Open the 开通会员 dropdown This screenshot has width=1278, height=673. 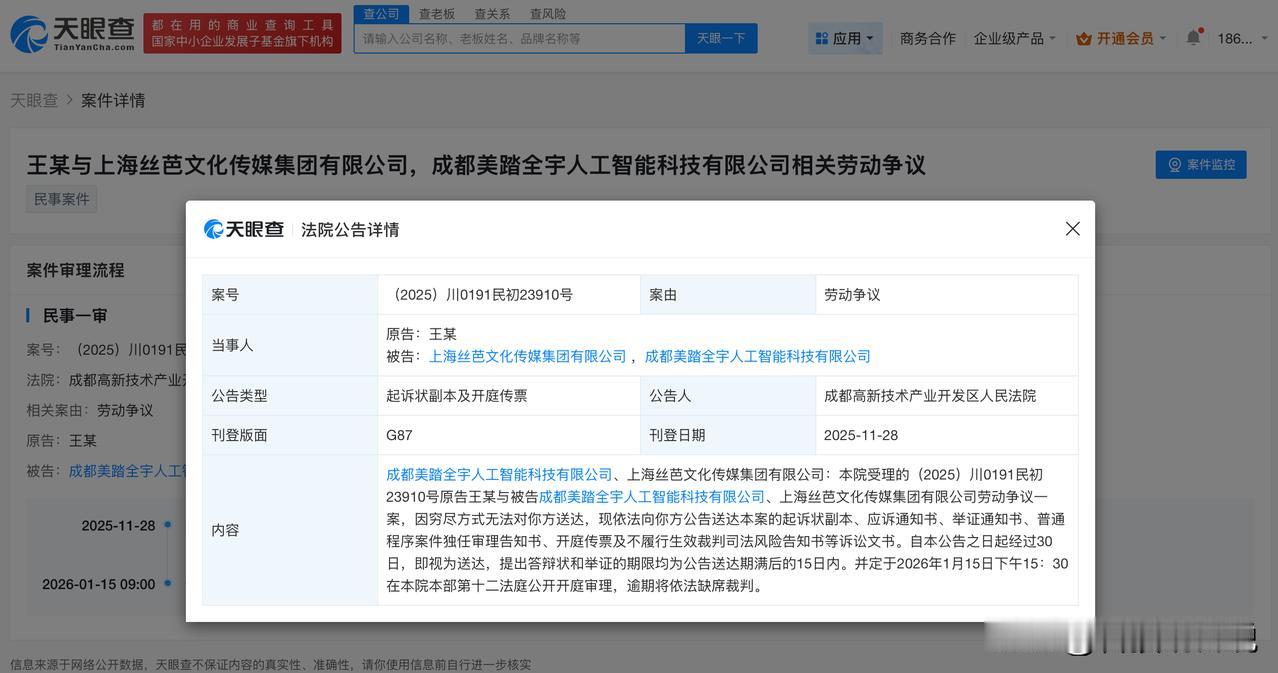click(1121, 38)
